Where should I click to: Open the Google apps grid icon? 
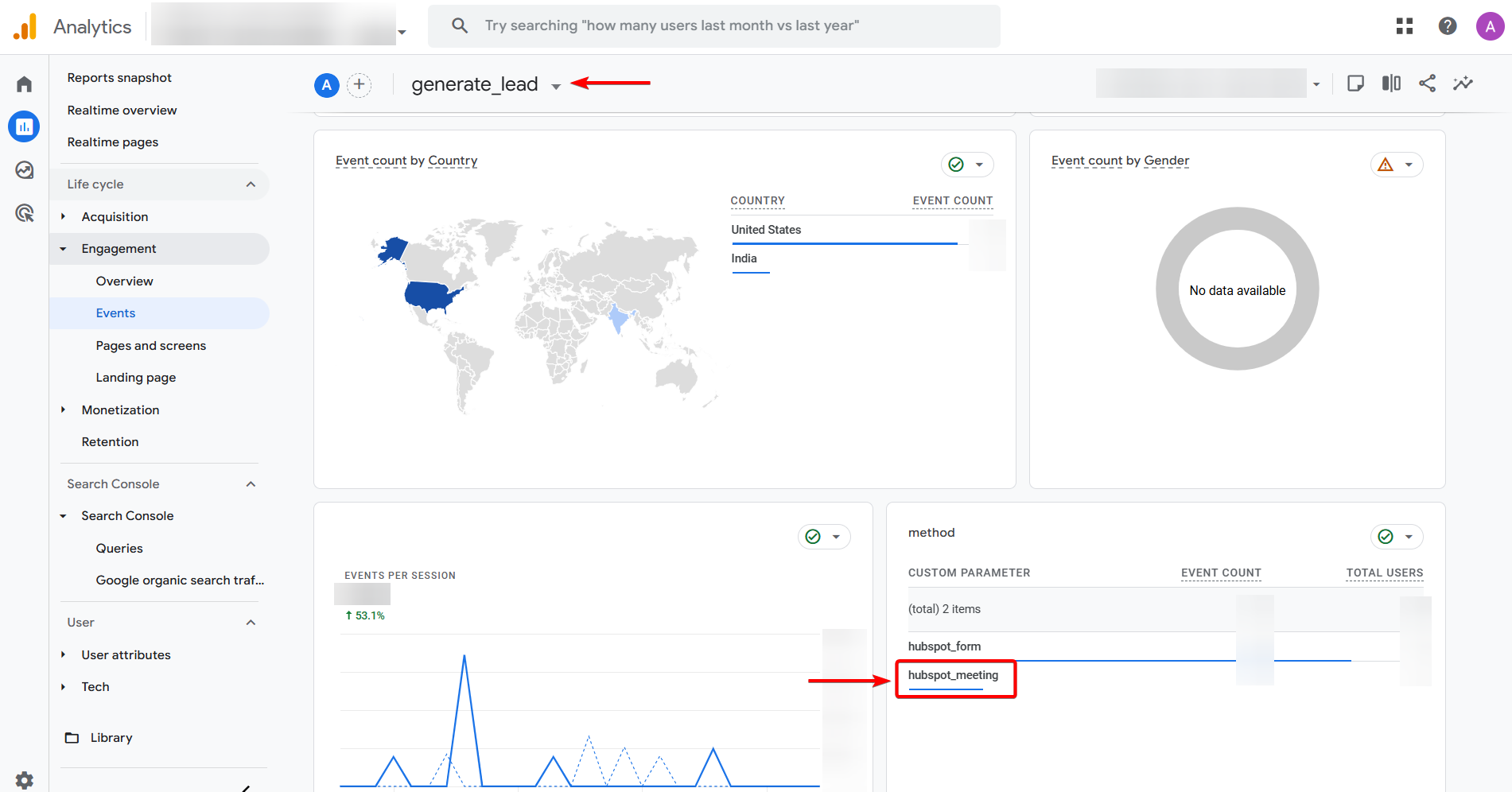(1405, 26)
